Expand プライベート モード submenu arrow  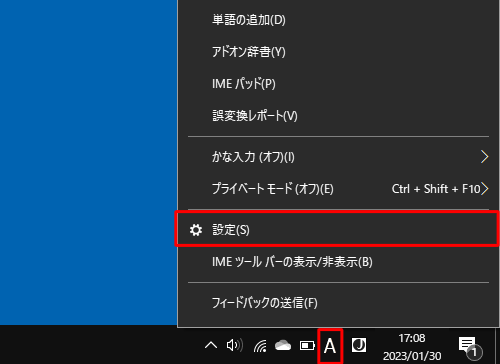click(x=485, y=189)
